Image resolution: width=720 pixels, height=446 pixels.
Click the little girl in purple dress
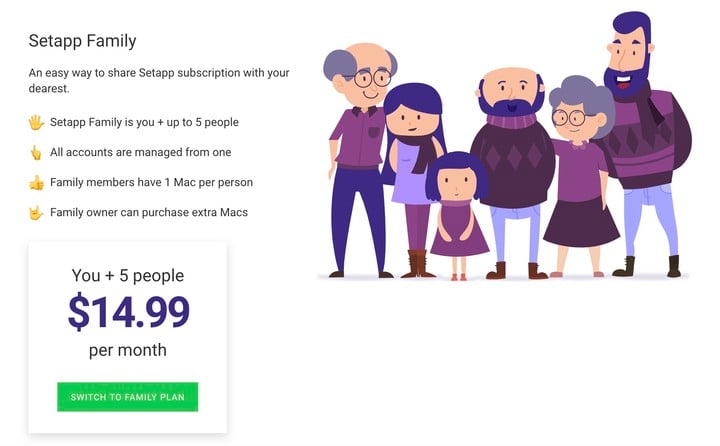coord(457,216)
